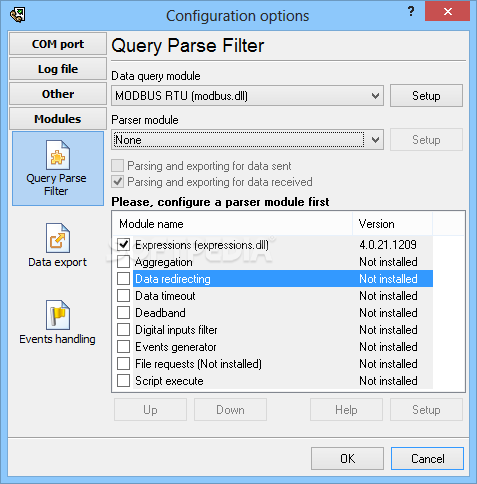477x484 pixels.
Task: Cancel the configuration dialog
Action: pos(427,459)
